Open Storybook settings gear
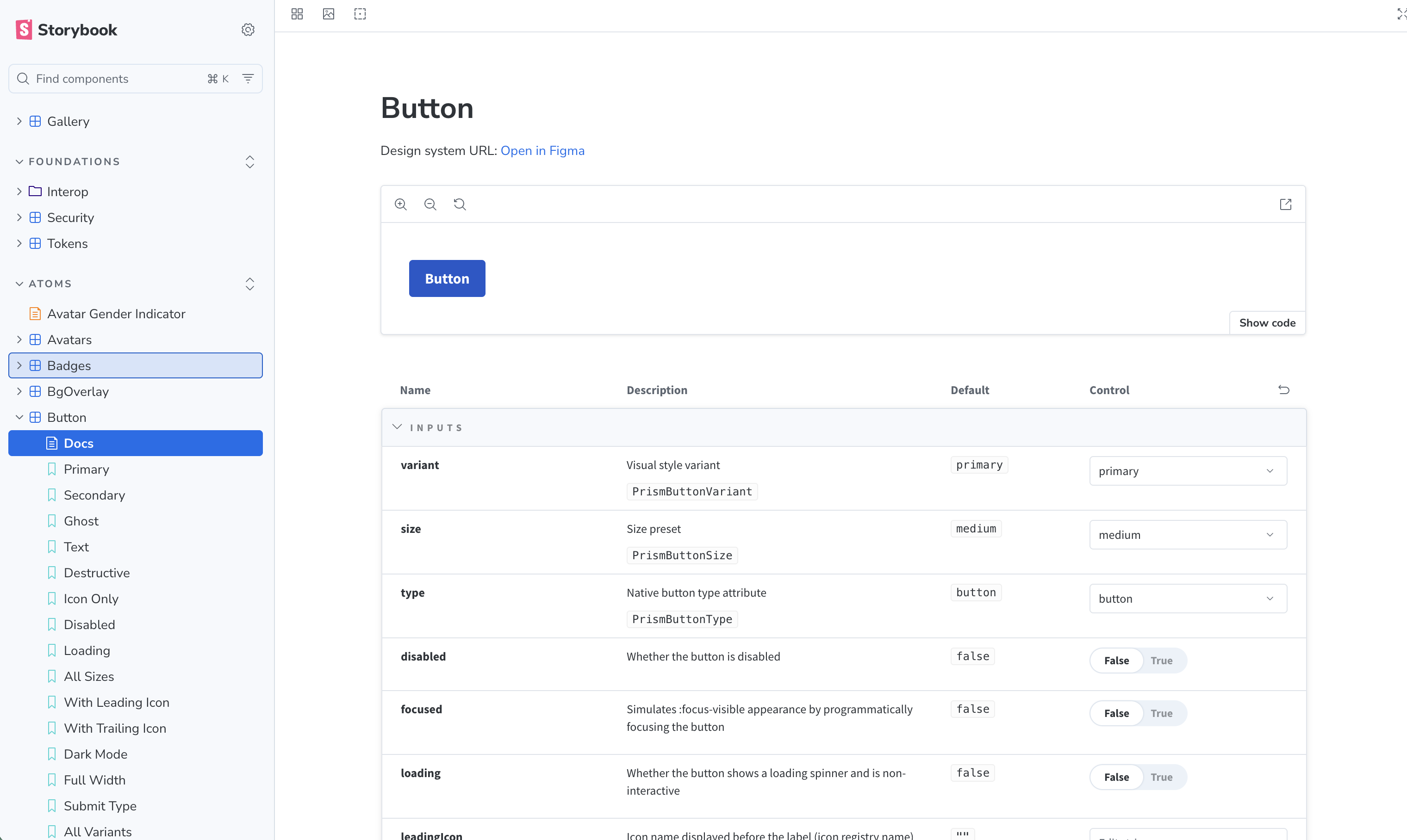The image size is (1407, 840). click(x=248, y=30)
